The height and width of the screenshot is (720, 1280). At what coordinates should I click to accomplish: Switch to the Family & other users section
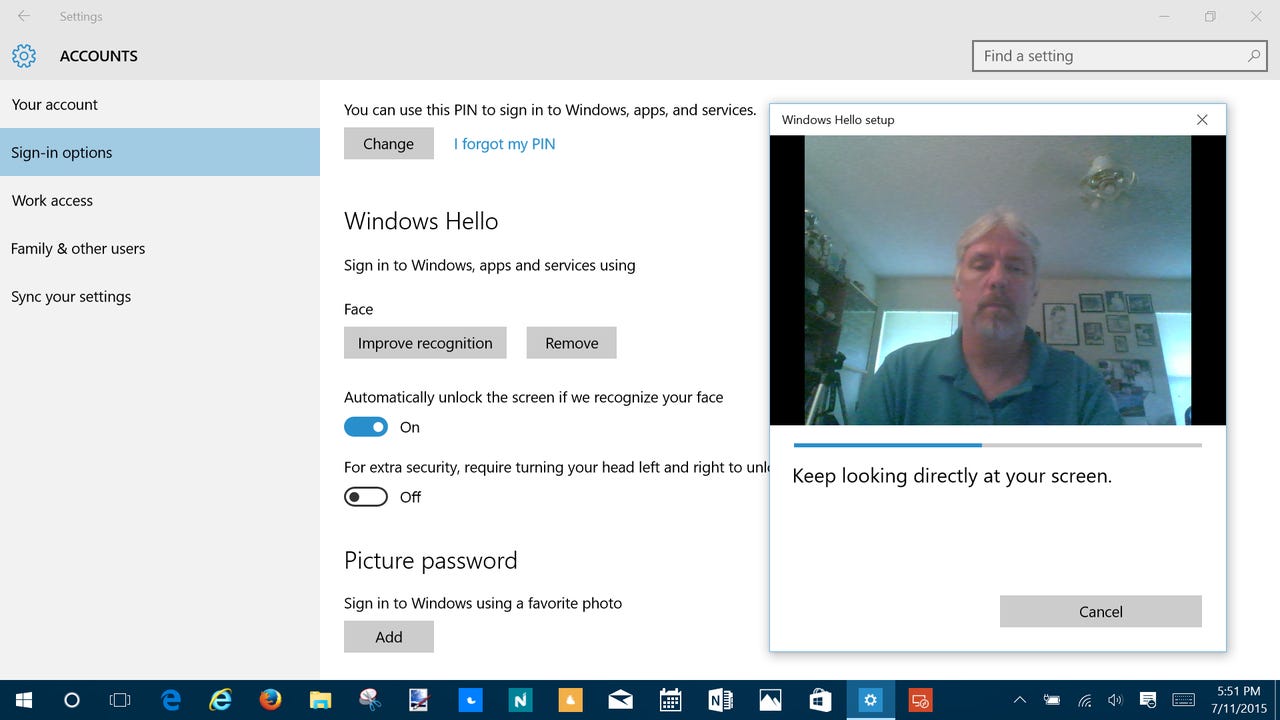tap(78, 248)
